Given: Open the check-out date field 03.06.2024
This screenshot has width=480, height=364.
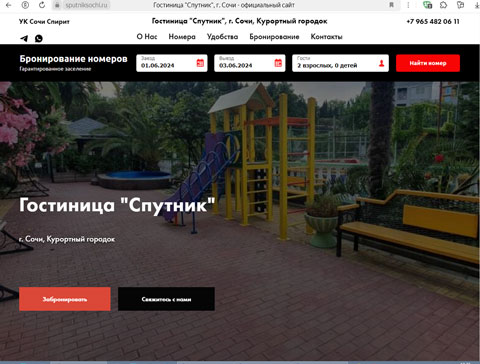Looking at the screenshot, I should click(x=250, y=63).
